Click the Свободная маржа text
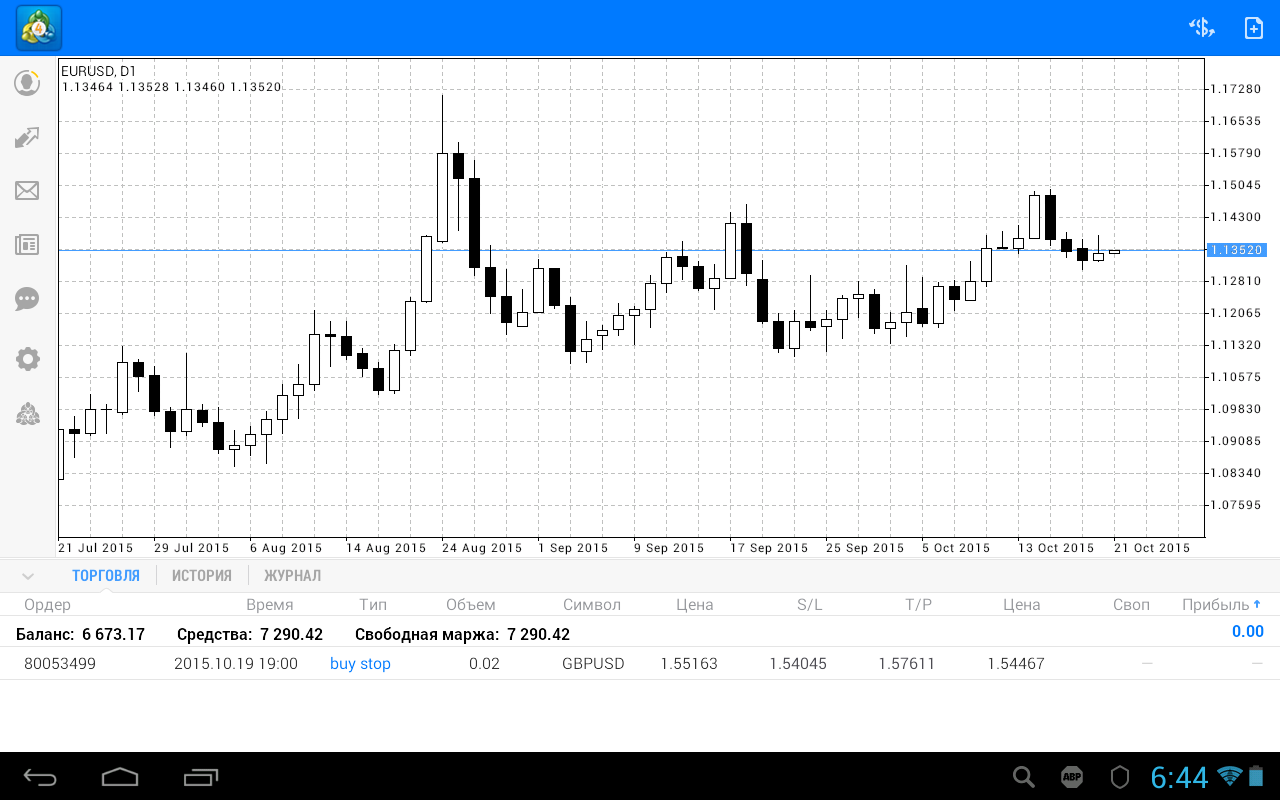 point(427,634)
